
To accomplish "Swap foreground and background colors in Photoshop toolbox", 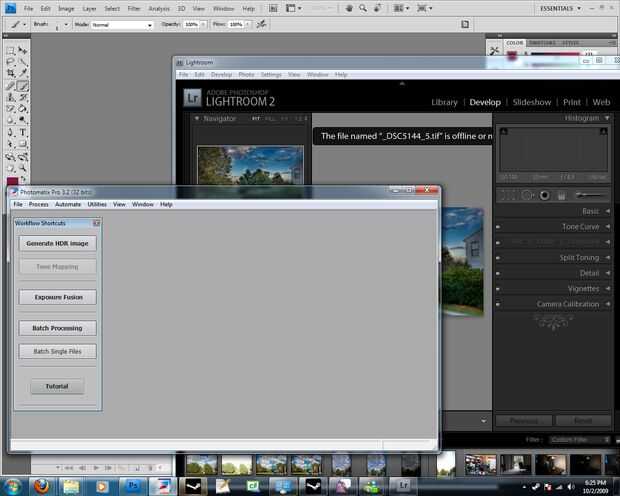I will point(23,178).
